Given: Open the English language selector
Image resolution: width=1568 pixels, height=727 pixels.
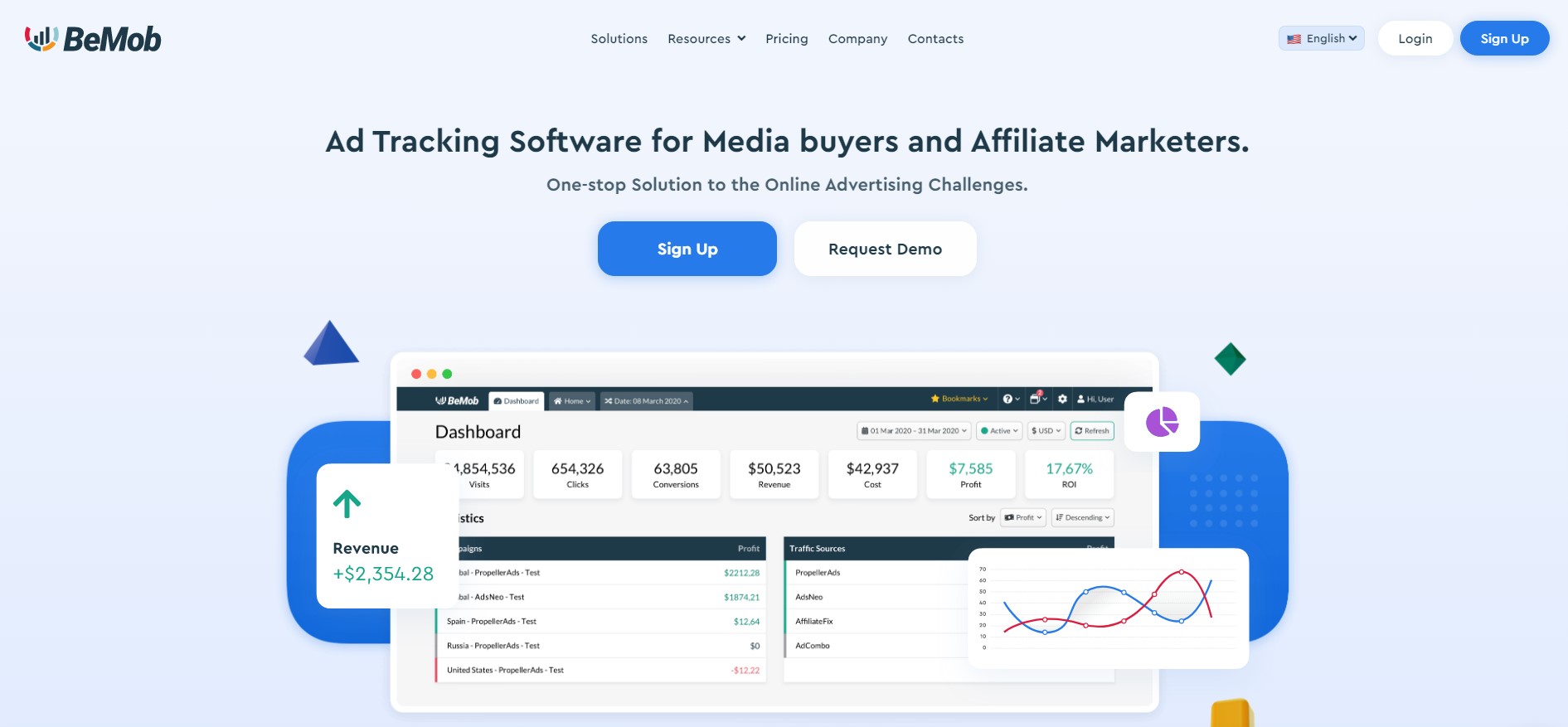Looking at the screenshot, I should click(x=1321, y=38).
